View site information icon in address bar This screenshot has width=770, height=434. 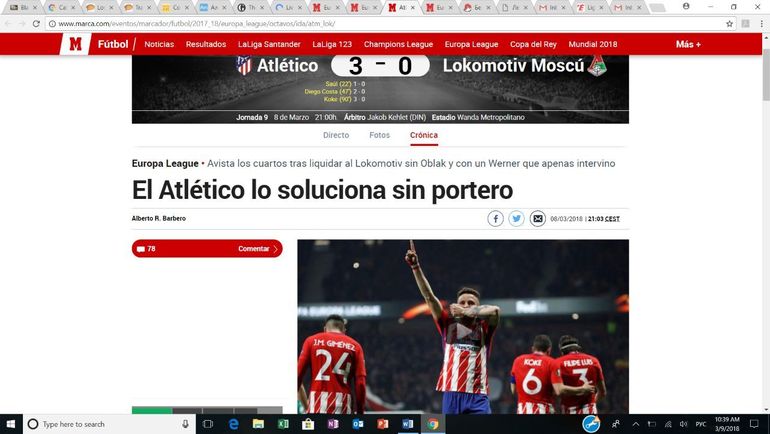[53, 24]
